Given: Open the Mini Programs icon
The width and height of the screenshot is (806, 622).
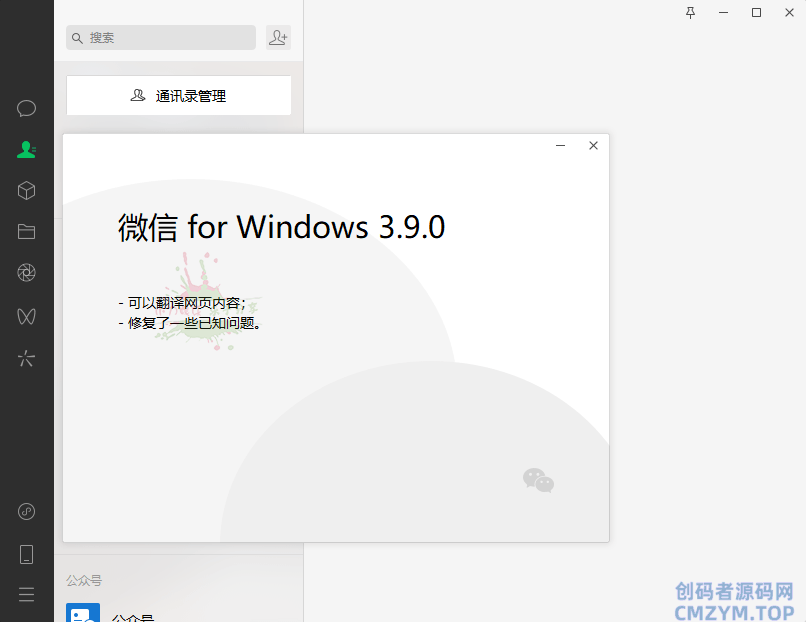Looking at the screenshot, I should (26, 511).
